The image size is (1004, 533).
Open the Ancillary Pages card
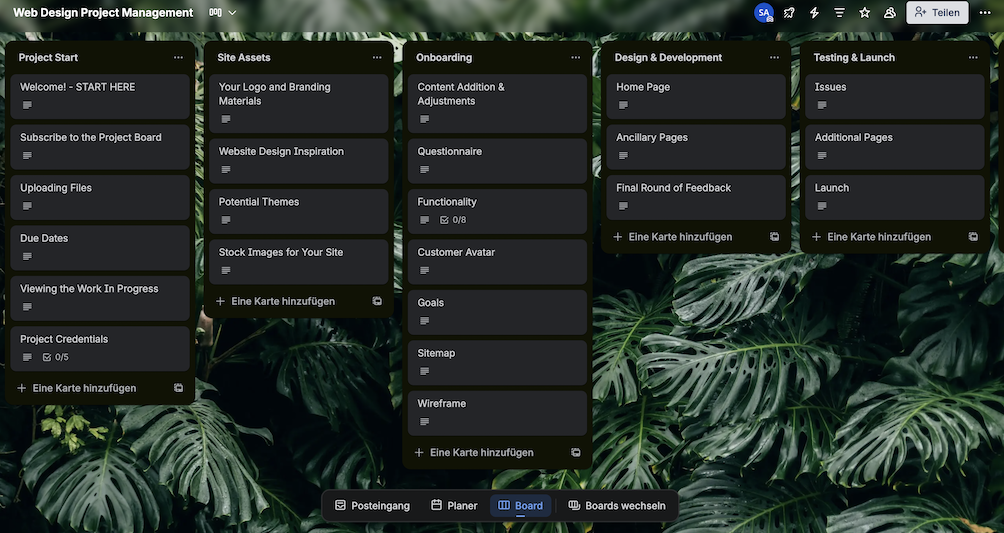click(x=696, y=147)
